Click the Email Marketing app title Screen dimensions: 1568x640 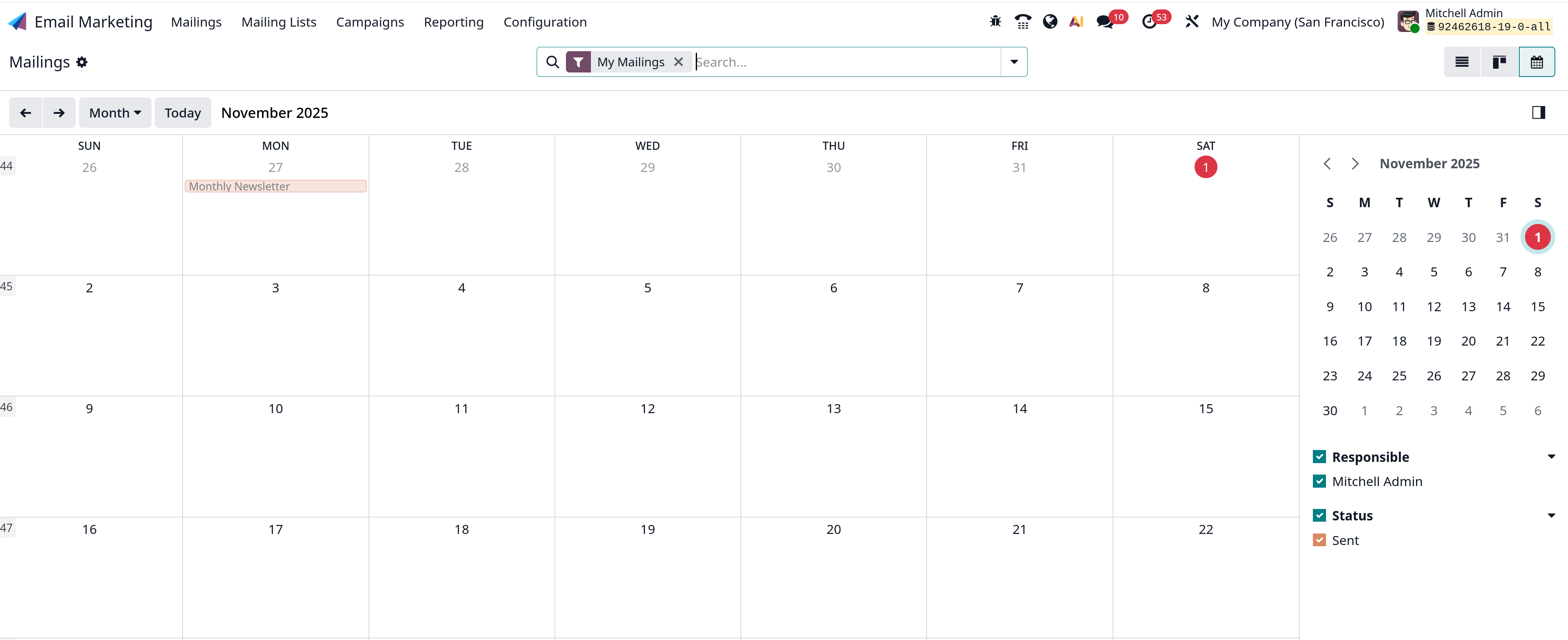[93, 22]
